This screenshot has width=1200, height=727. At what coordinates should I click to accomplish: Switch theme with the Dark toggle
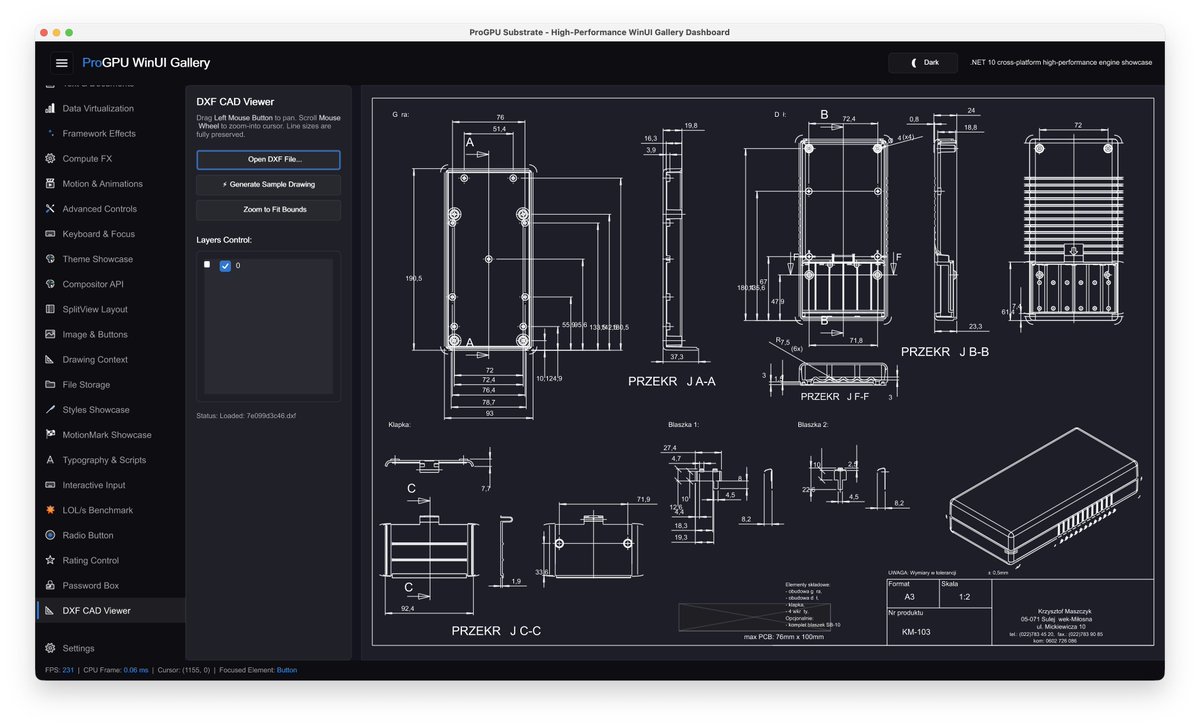(x=923, y=63)
